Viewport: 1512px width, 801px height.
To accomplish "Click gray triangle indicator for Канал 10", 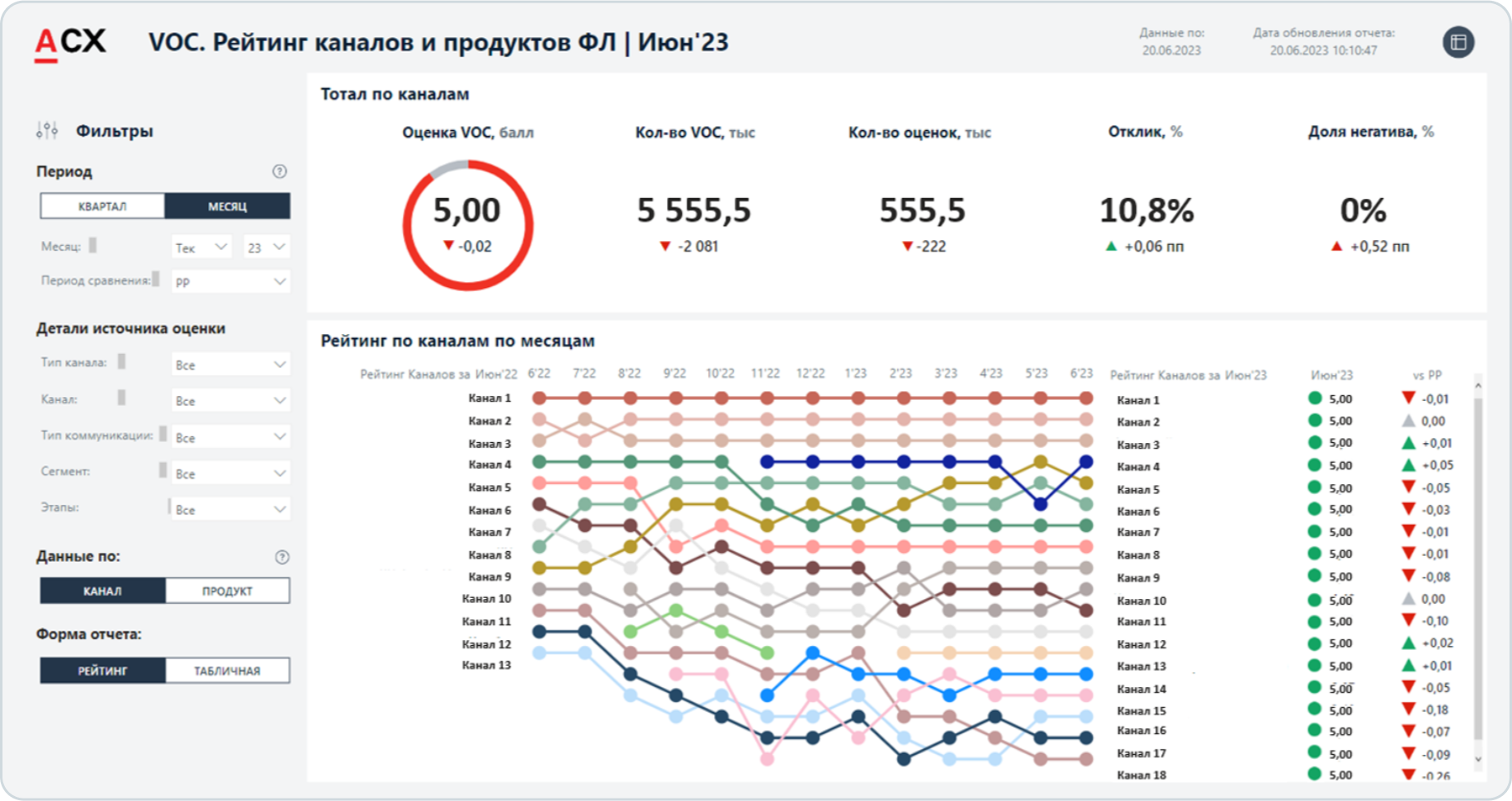I will pyautogui.click(x=1409, y=599).
